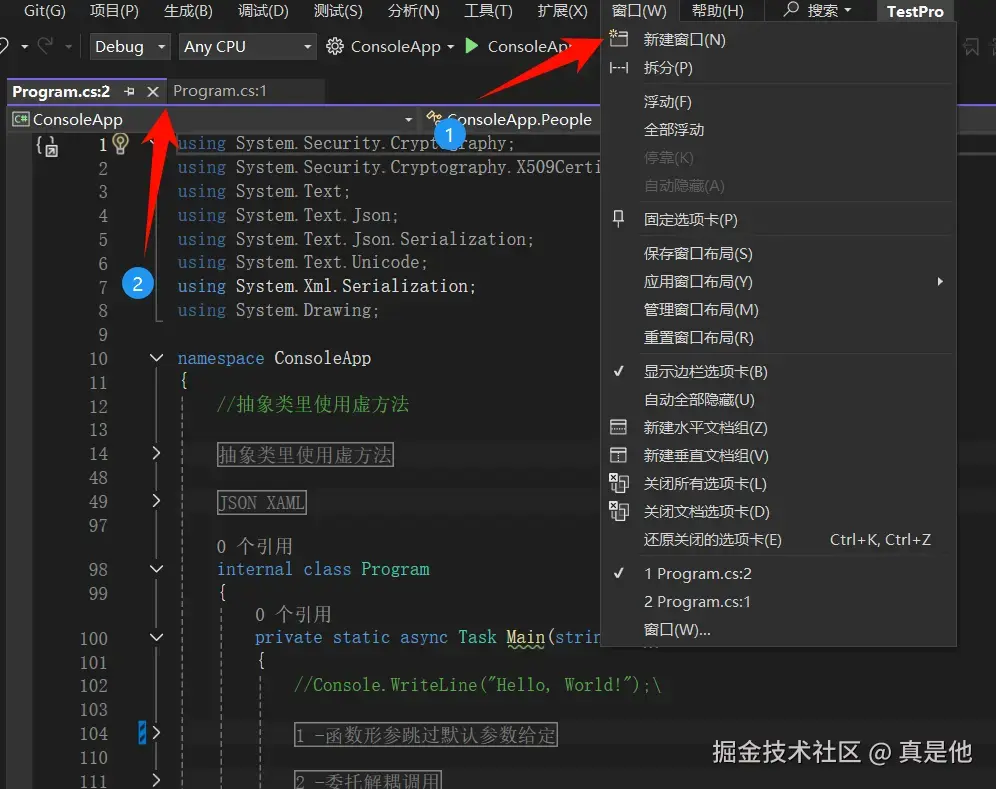Collapse the class Program block

point(156,569)
